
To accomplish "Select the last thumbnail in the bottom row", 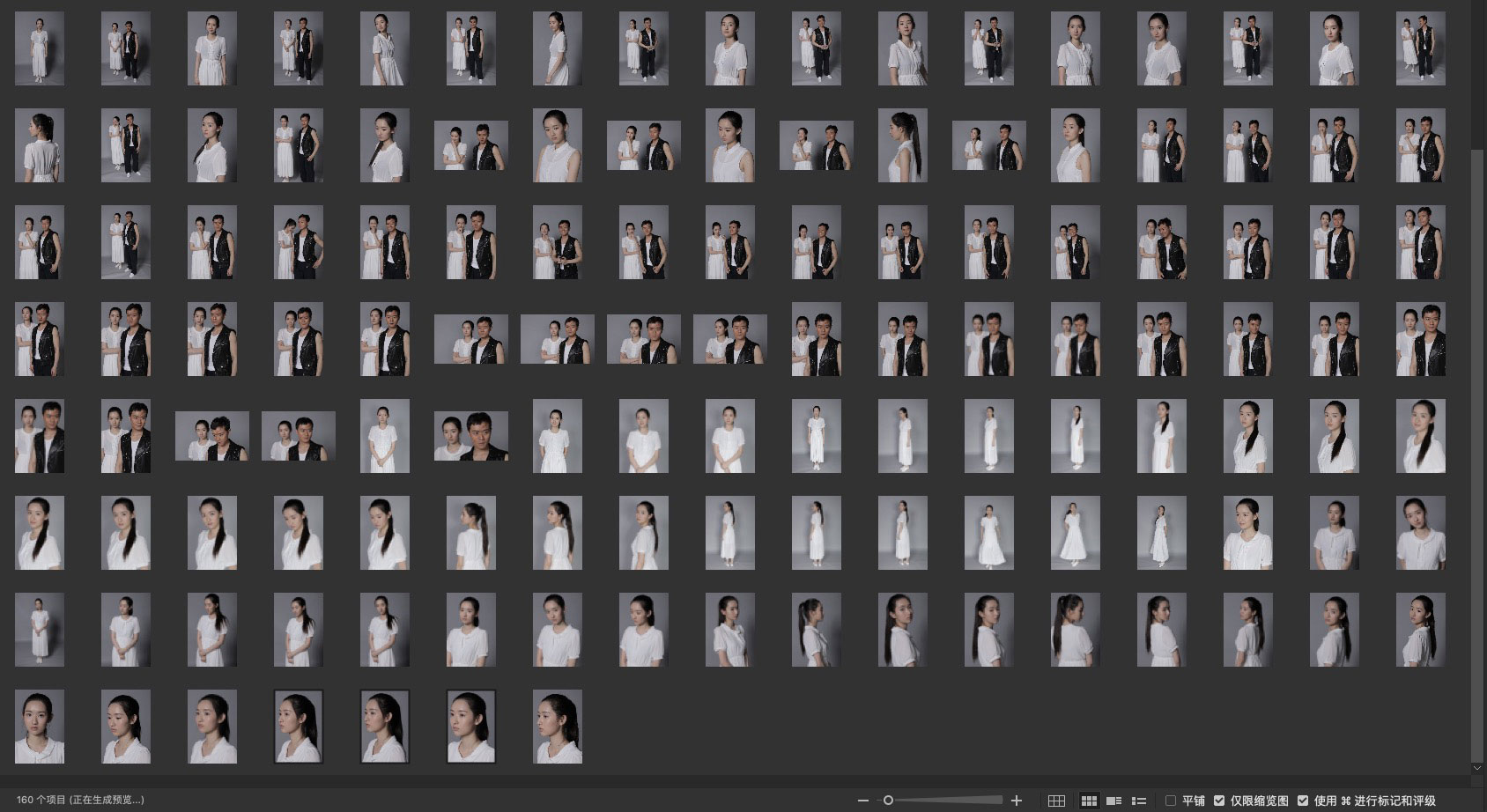I will click(x=557, y=727).
